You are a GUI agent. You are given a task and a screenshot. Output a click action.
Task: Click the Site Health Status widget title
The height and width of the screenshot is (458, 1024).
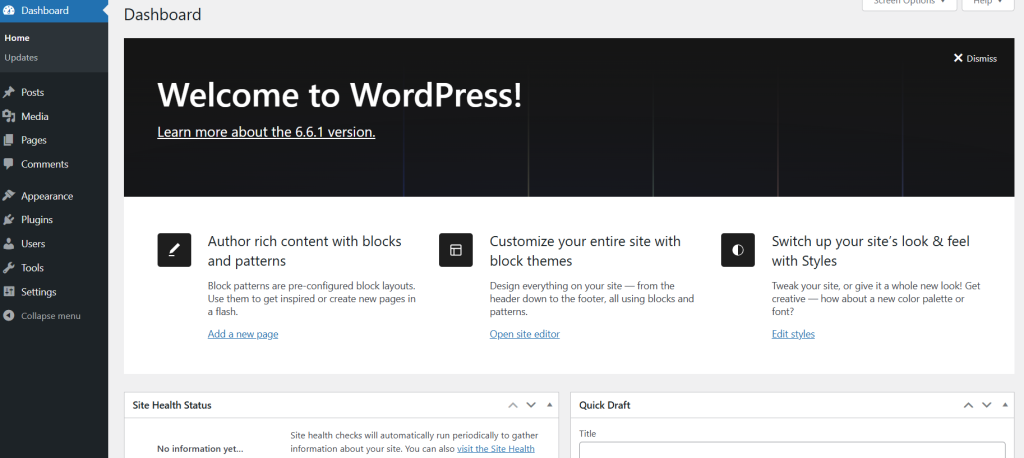pyautogui.click(x=172, y=405)
